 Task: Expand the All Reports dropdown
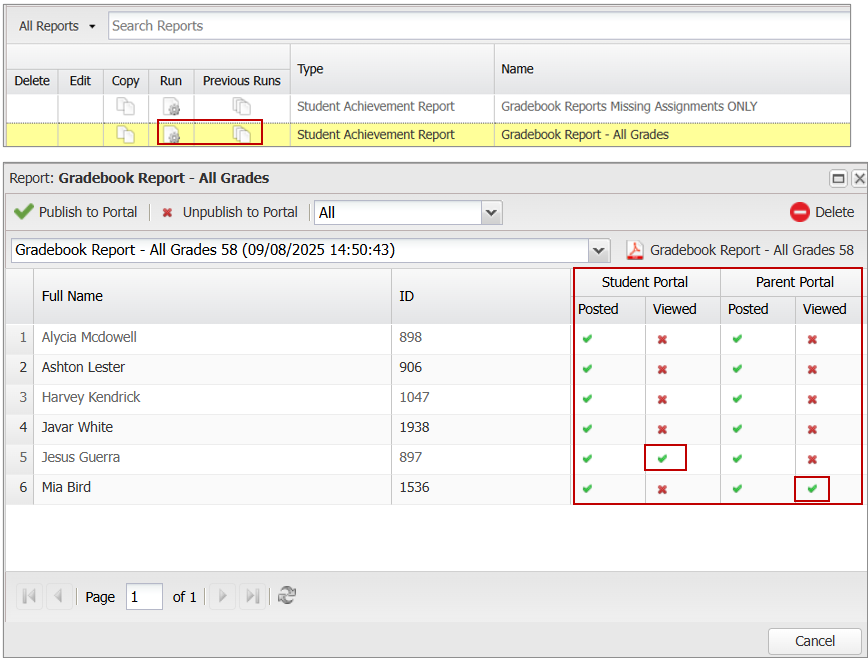point(57,26)
